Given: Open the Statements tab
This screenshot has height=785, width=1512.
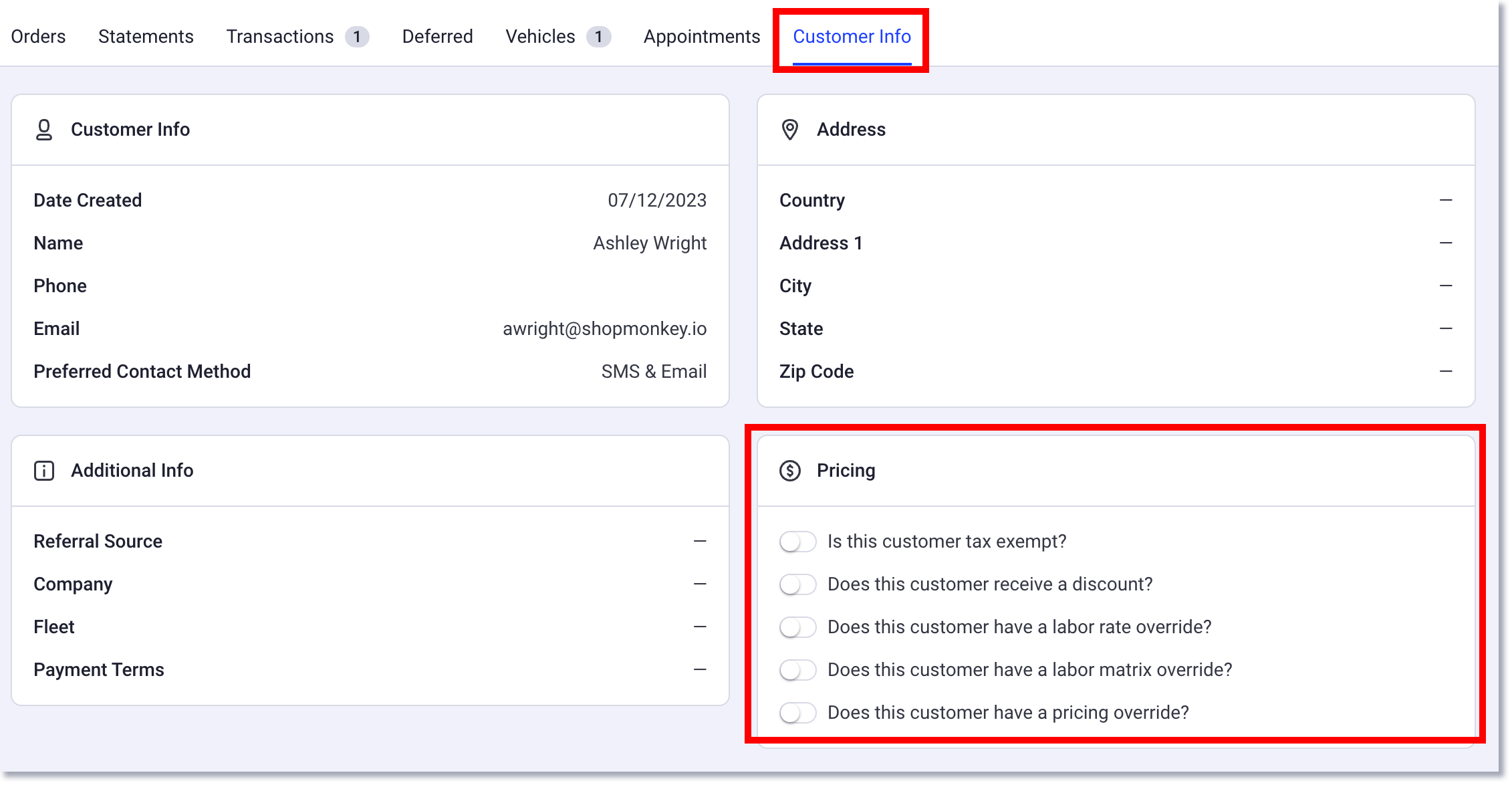Looking at the screenshot, I should click(145, 37).
